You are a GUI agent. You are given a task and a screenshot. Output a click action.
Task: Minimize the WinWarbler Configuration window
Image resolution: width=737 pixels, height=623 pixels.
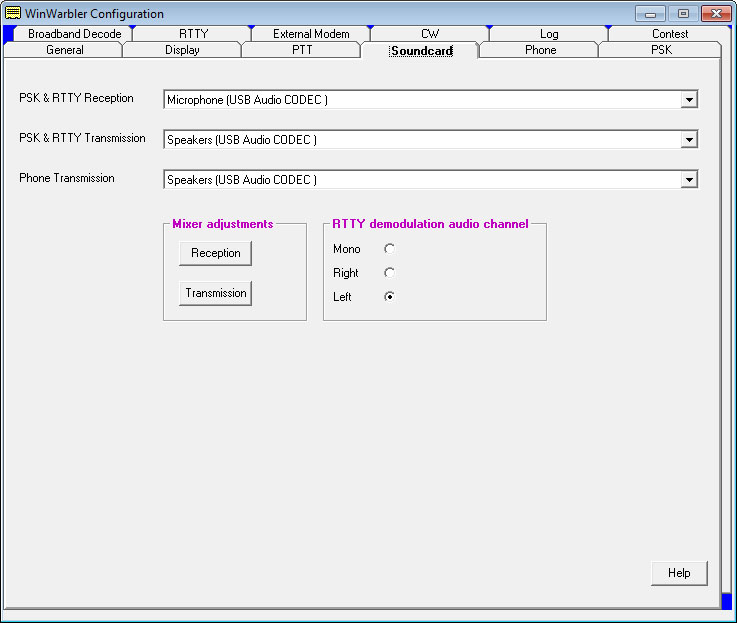(x=650, y=14)
